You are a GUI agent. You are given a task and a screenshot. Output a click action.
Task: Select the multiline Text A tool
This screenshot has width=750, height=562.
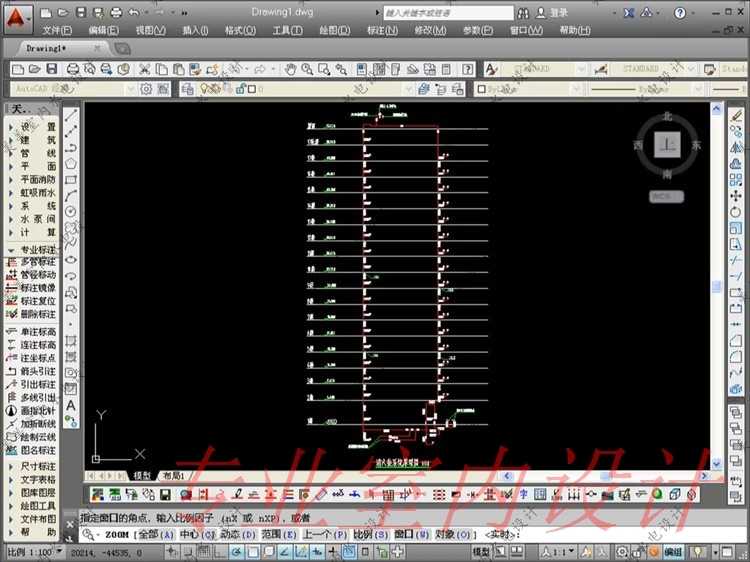pyautogui.click(x=71, y=405)
